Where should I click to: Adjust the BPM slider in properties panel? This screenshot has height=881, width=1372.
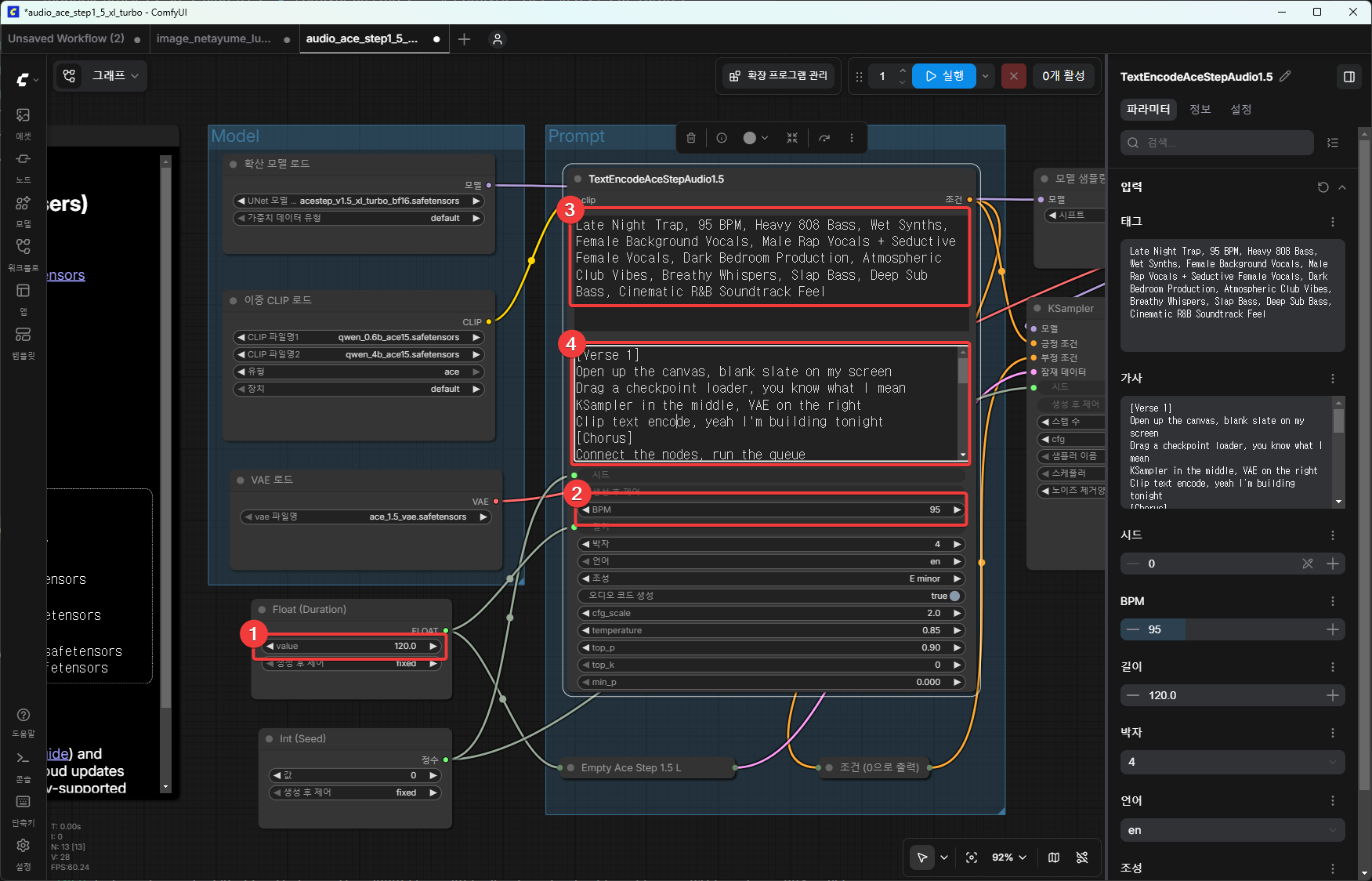pos(1233,629)
